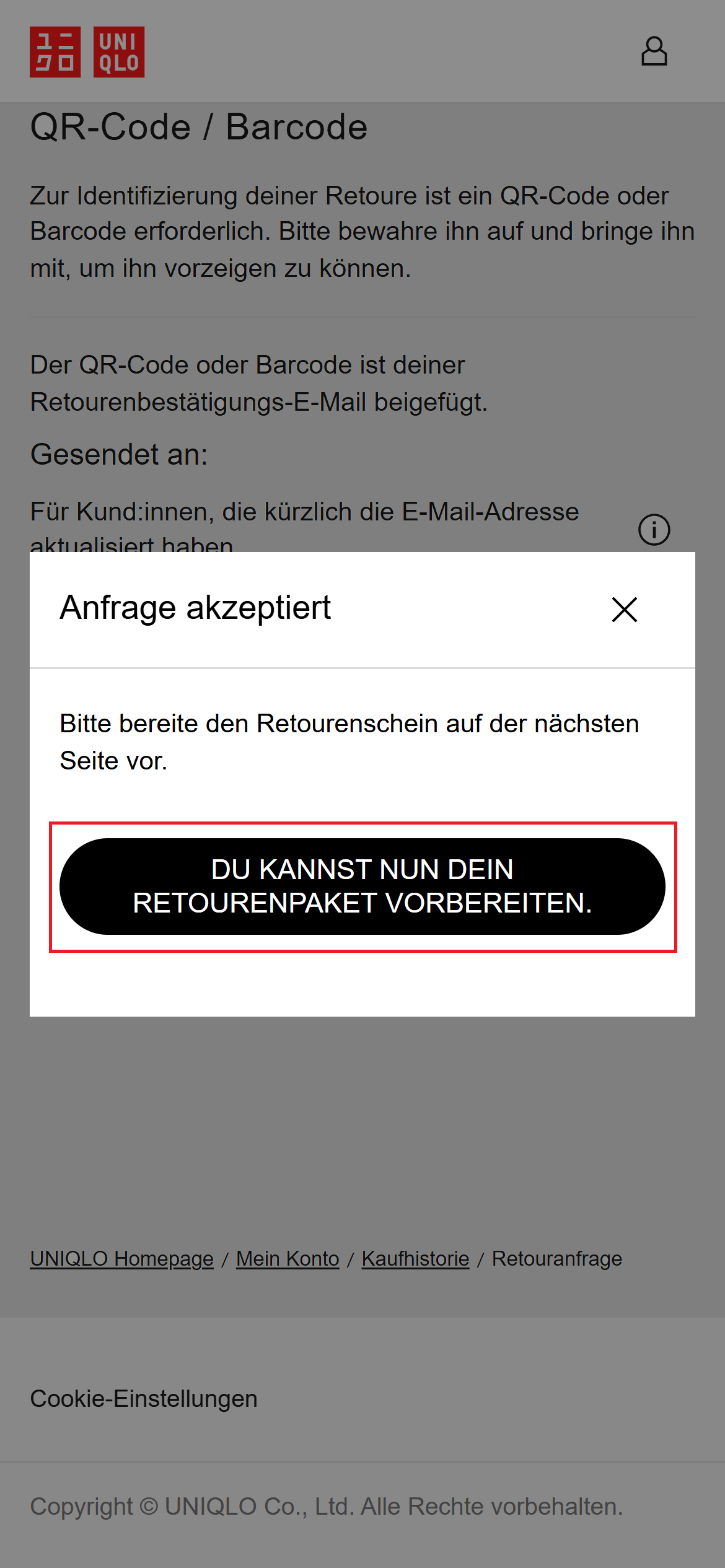The image size is (725, 1568).
Task: Open the Mein Konto breadcrumb link
Action: click(x=288, y=1259)
